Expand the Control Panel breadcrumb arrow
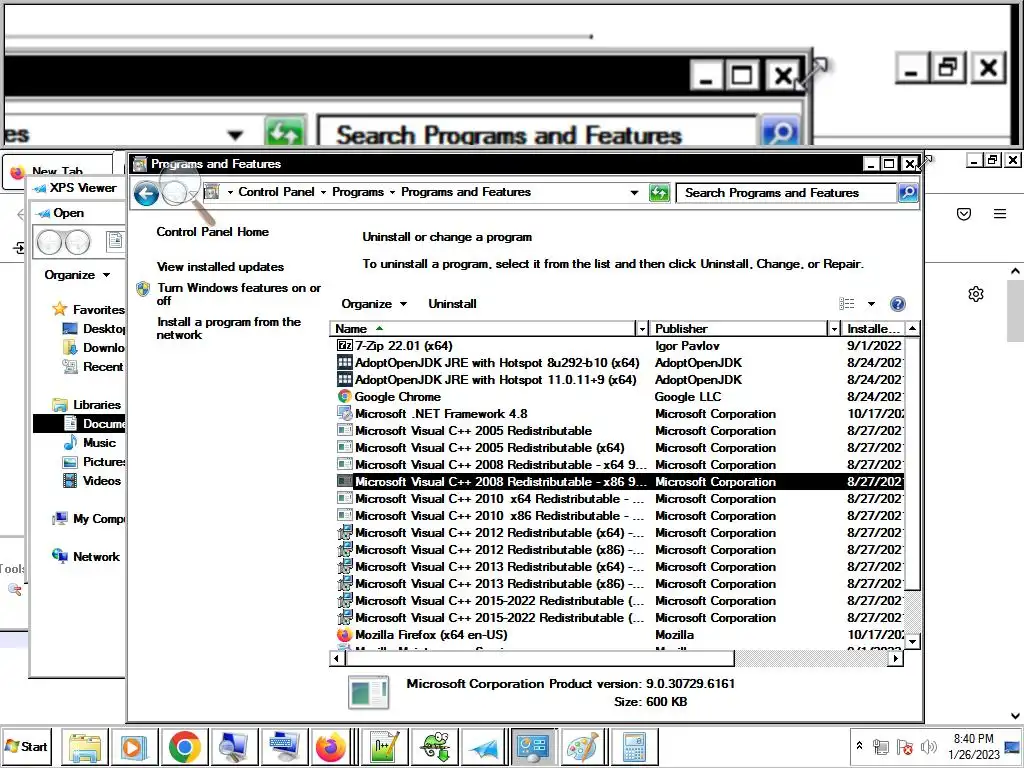This screenshot has width=1024, height=768. (323, 192)
